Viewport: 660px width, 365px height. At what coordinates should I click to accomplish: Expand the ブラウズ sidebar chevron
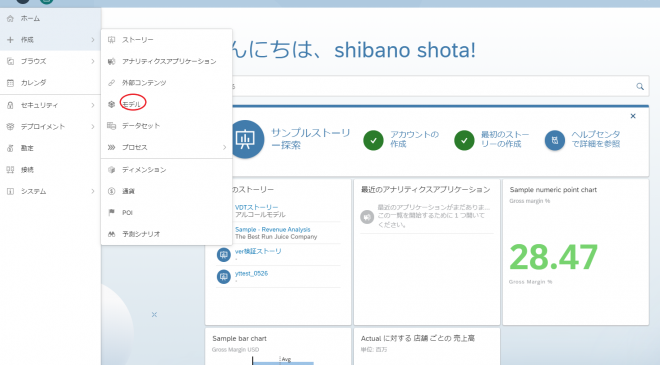[x=93, y=61]
